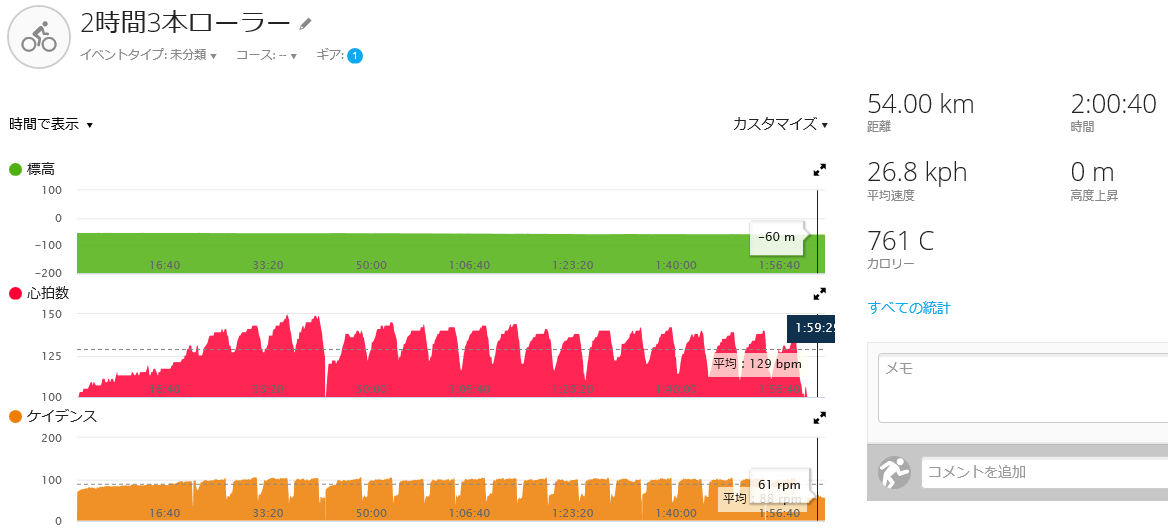Click the ギア label

click(330, 55)
